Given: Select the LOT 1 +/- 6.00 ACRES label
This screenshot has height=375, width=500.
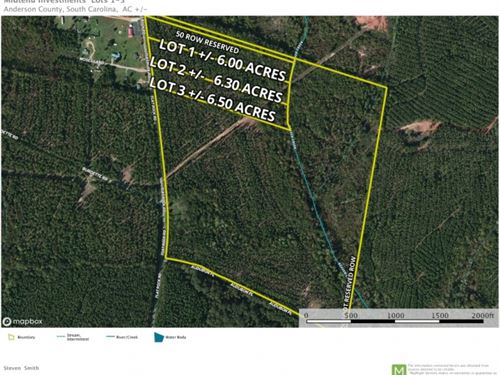Looking at the screenshot, I should pos(222,60).
